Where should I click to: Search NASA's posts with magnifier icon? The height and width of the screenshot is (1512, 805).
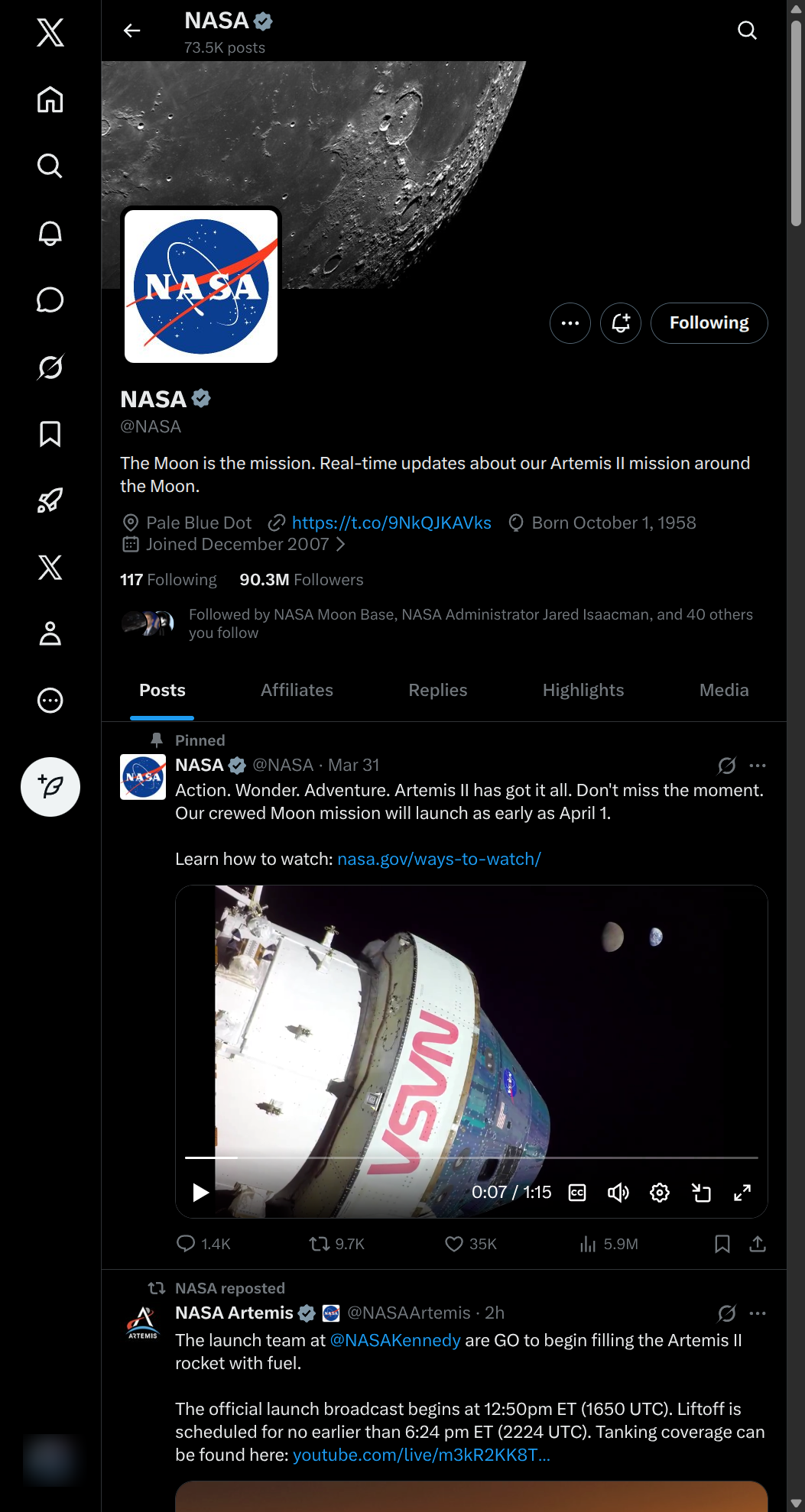pyautogui.click(x=747, y=31)
